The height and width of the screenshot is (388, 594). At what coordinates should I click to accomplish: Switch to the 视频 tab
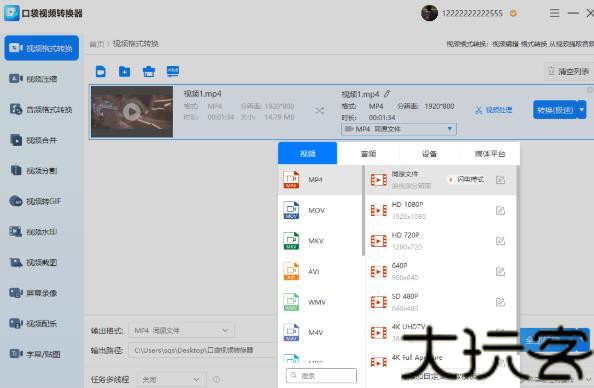pyautogui.click(x=308, y=153)
